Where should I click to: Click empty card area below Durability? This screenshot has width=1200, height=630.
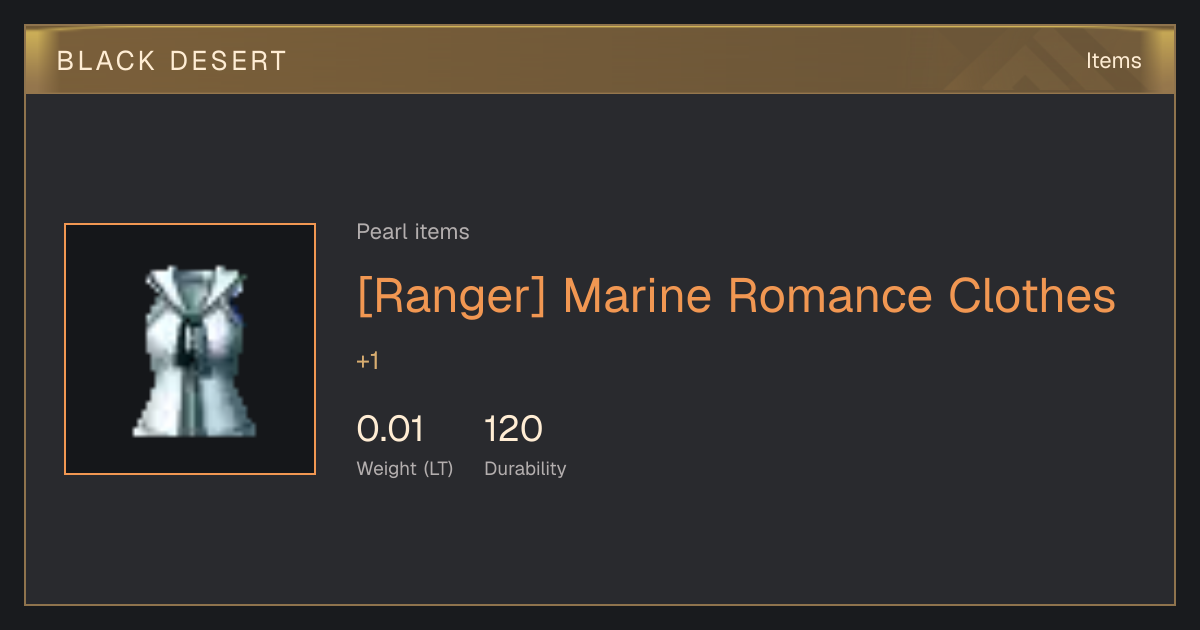600,545
